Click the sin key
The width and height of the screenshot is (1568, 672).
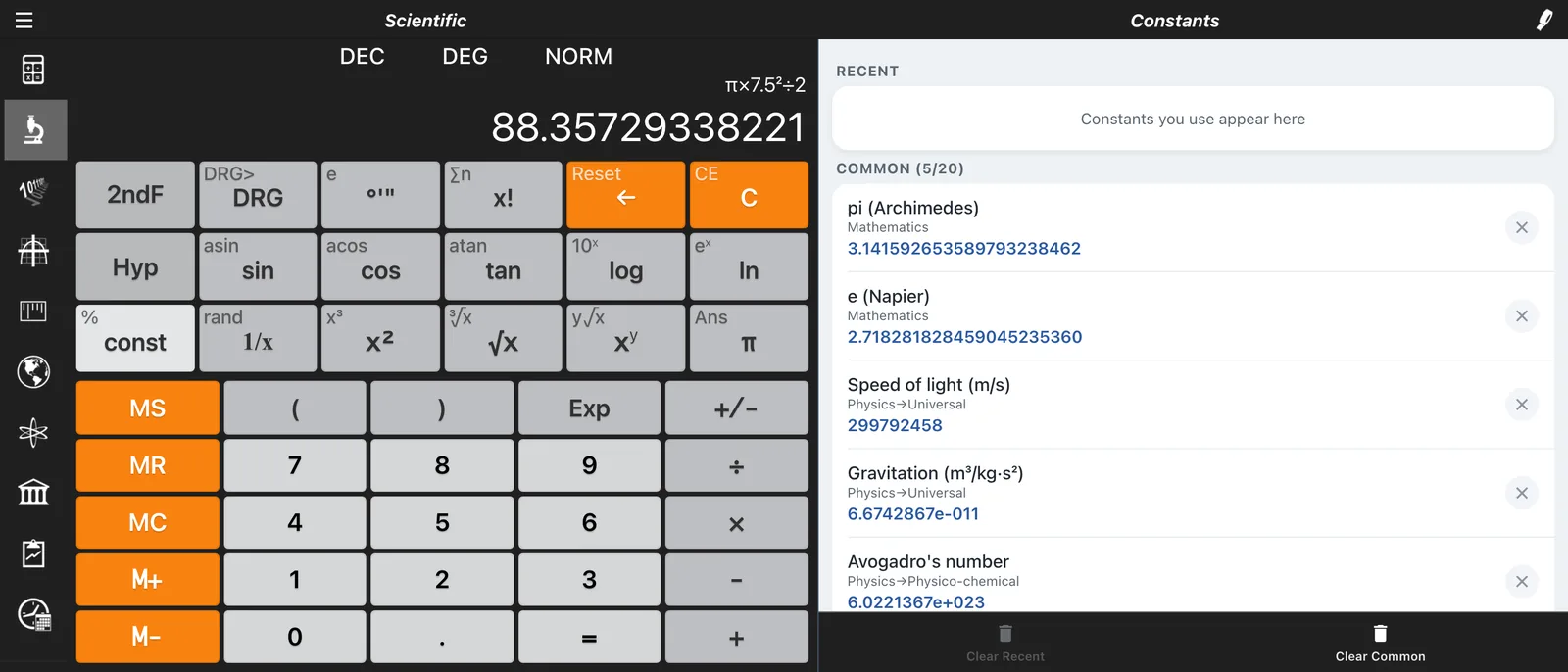coord(258,266)
